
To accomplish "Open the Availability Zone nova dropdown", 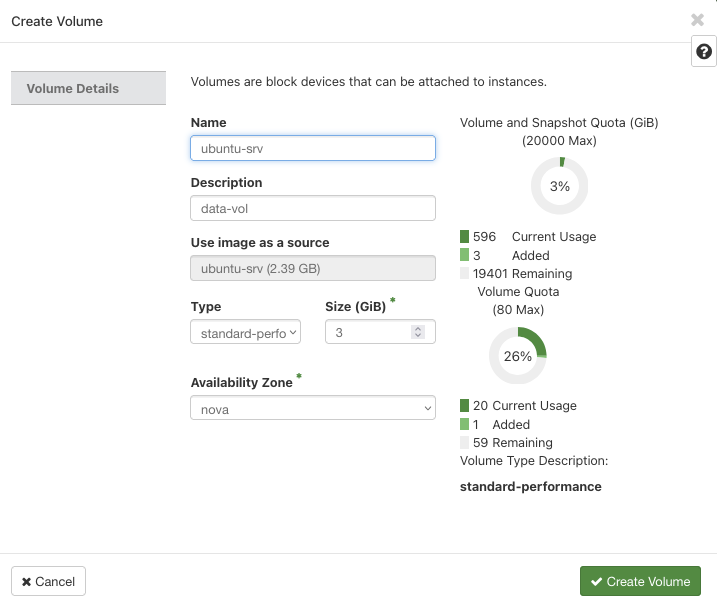I will (x=313, y=408).
